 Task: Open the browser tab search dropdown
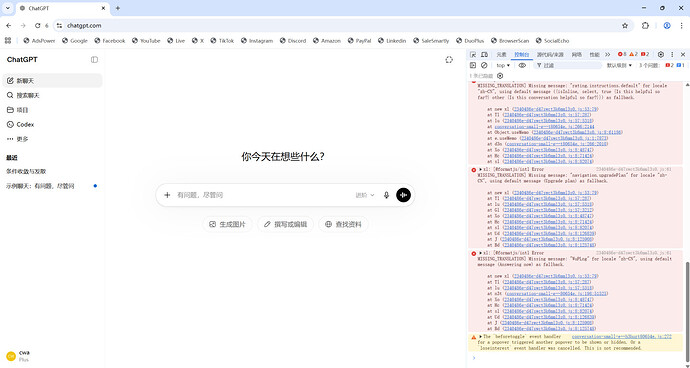point(8,8)
